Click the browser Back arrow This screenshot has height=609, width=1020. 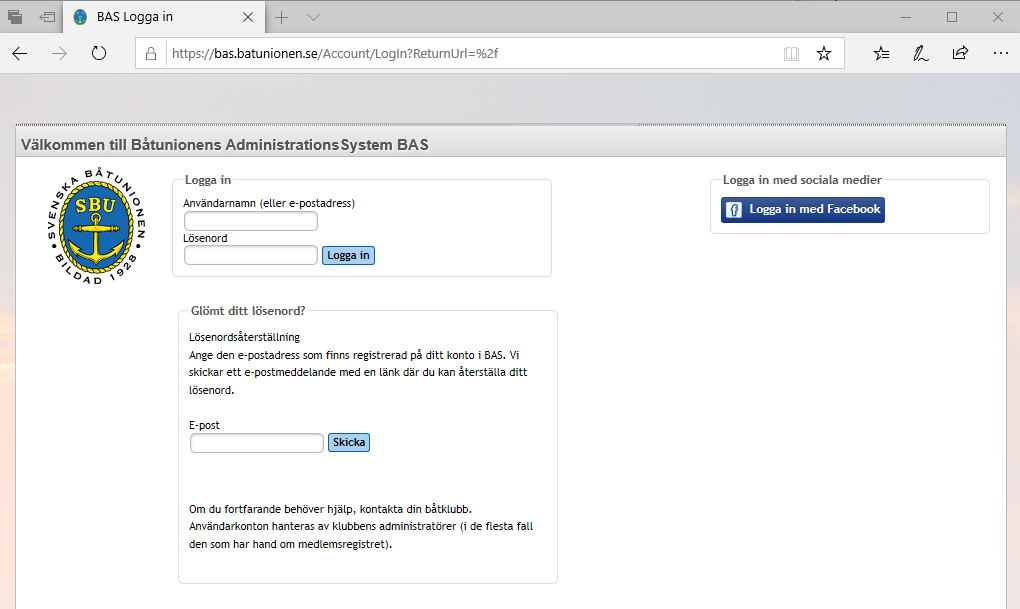pyautogui.click(x=20, y=53)
